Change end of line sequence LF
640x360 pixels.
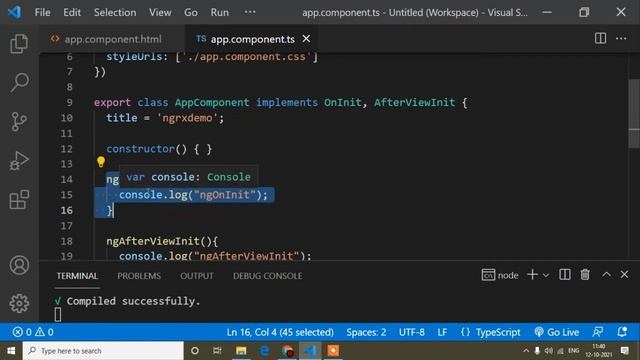click(x=442, y=332)
